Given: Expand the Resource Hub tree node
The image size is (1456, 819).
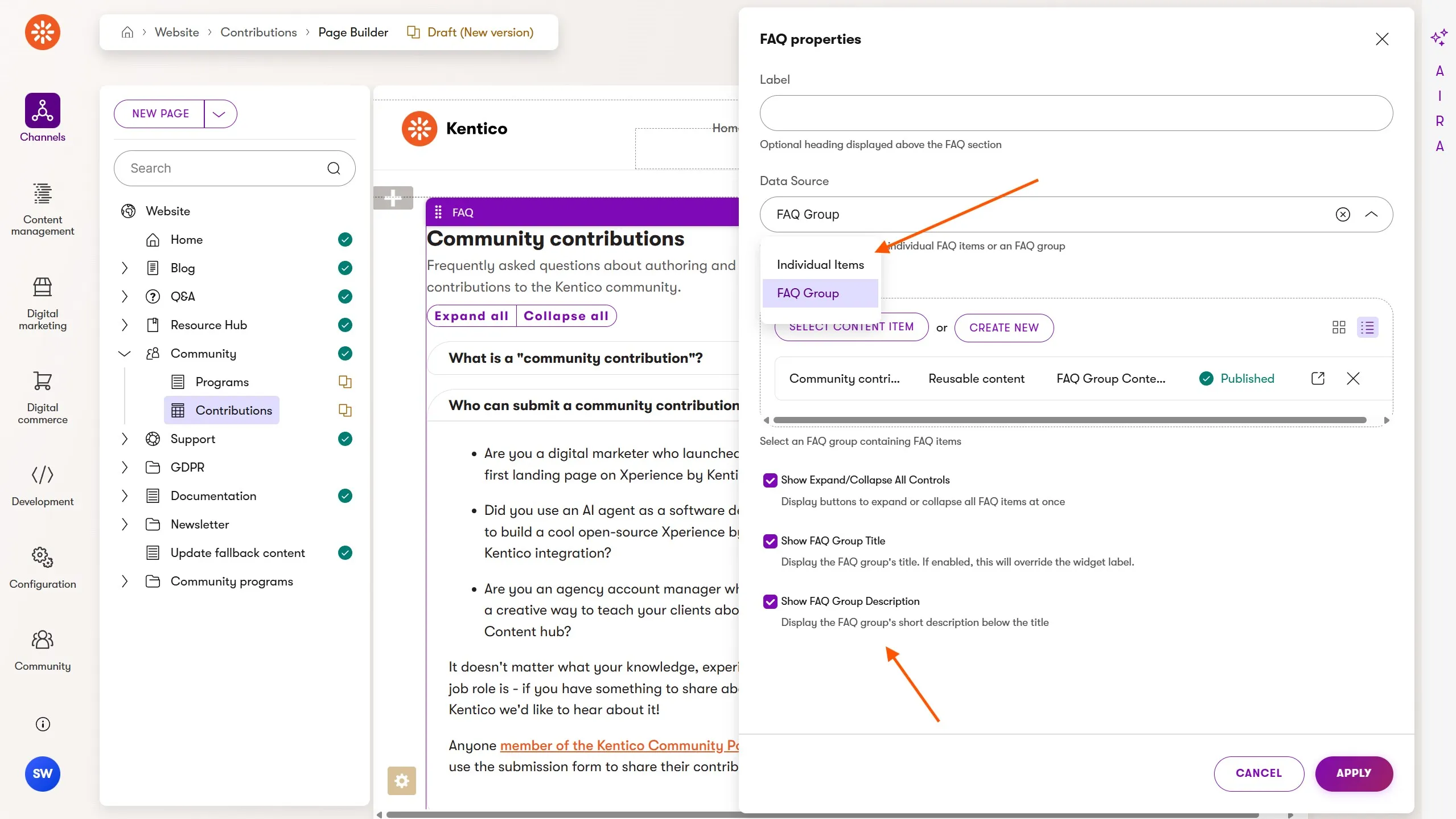Looking at the screenshot, I should pyautogui.click(x=124, y=325).
